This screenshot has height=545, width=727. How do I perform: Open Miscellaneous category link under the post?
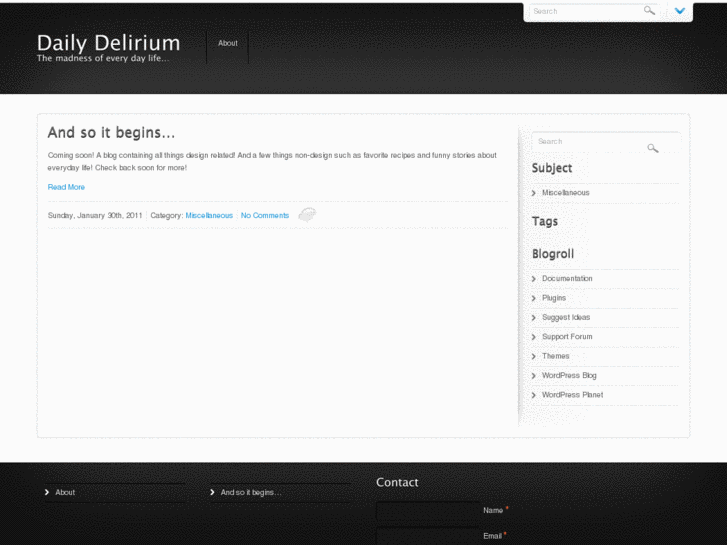click(x=209, y=215)
